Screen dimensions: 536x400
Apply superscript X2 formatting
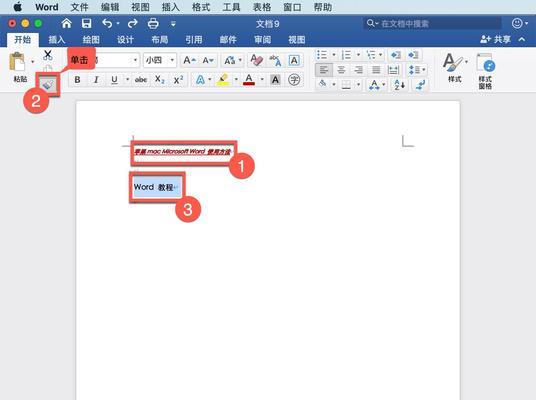pos(178,80)
